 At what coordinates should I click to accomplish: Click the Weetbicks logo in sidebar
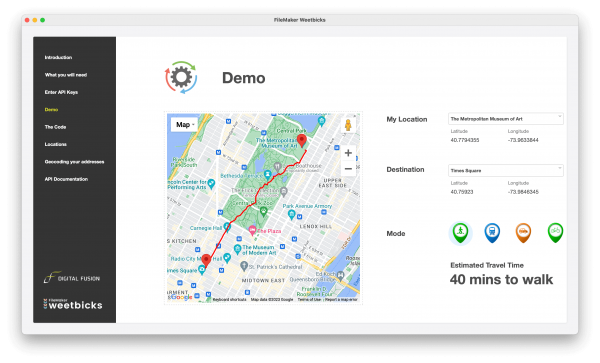click(73, 304)
